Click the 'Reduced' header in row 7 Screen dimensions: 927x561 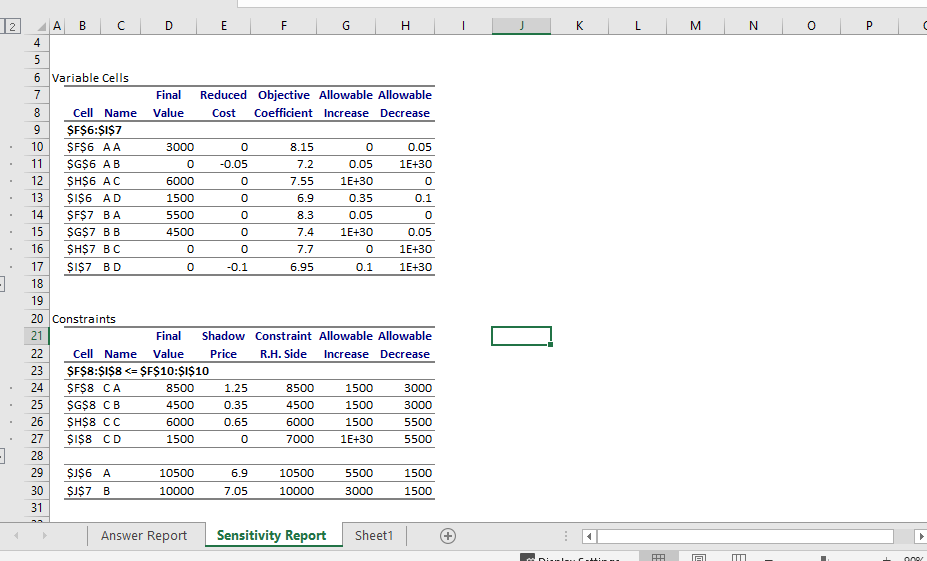pyautogui.click(x=223, y=95)
